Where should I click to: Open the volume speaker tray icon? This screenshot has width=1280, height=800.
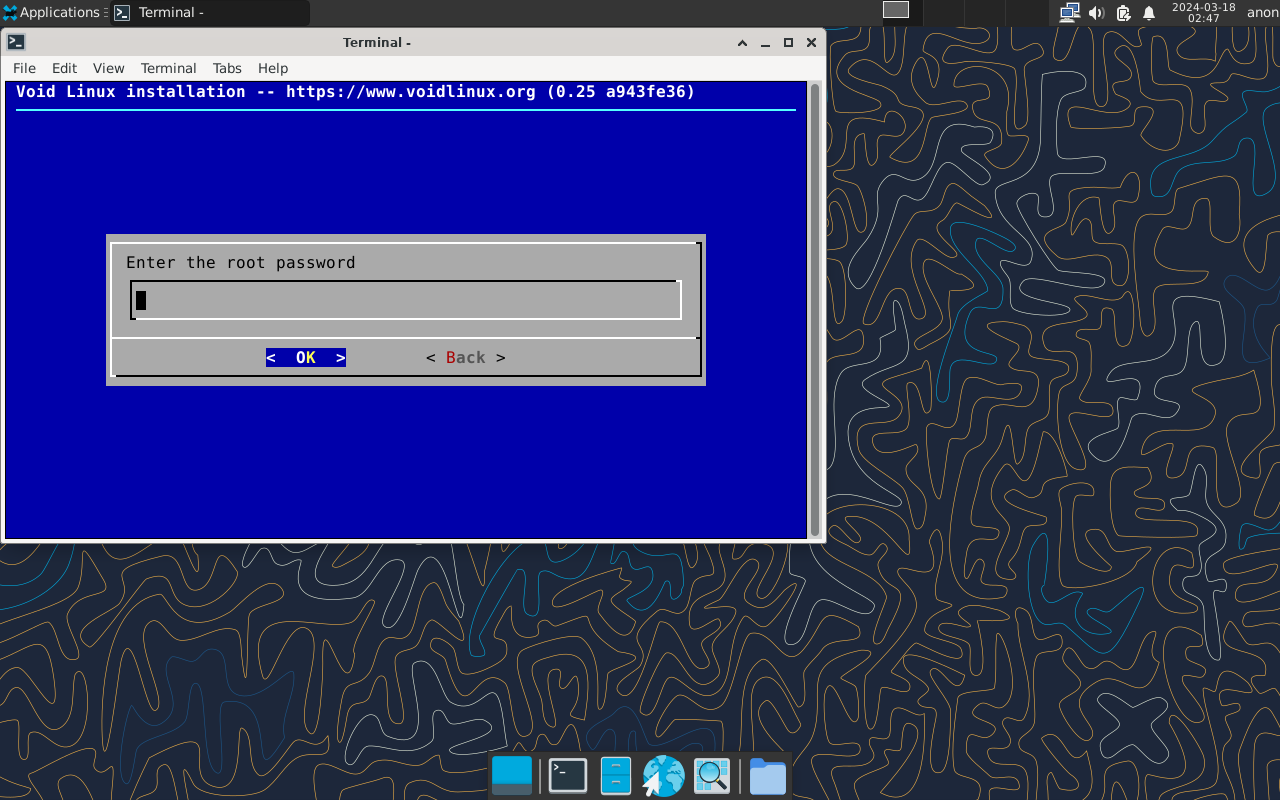(1096, 12)
